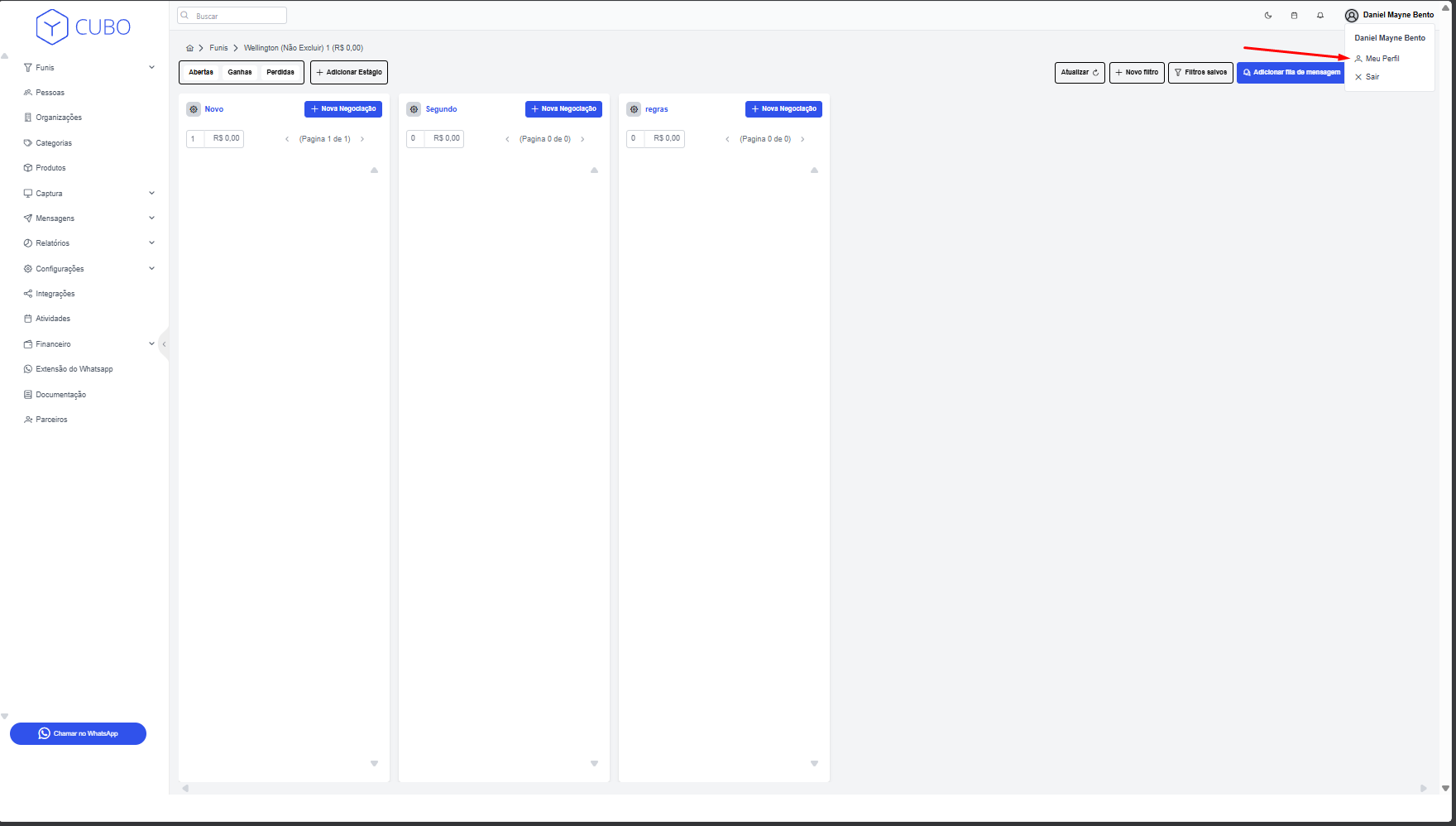Click next page arrow in Novo column
This screenshot has height=826, width=1456.
point(362,139)
